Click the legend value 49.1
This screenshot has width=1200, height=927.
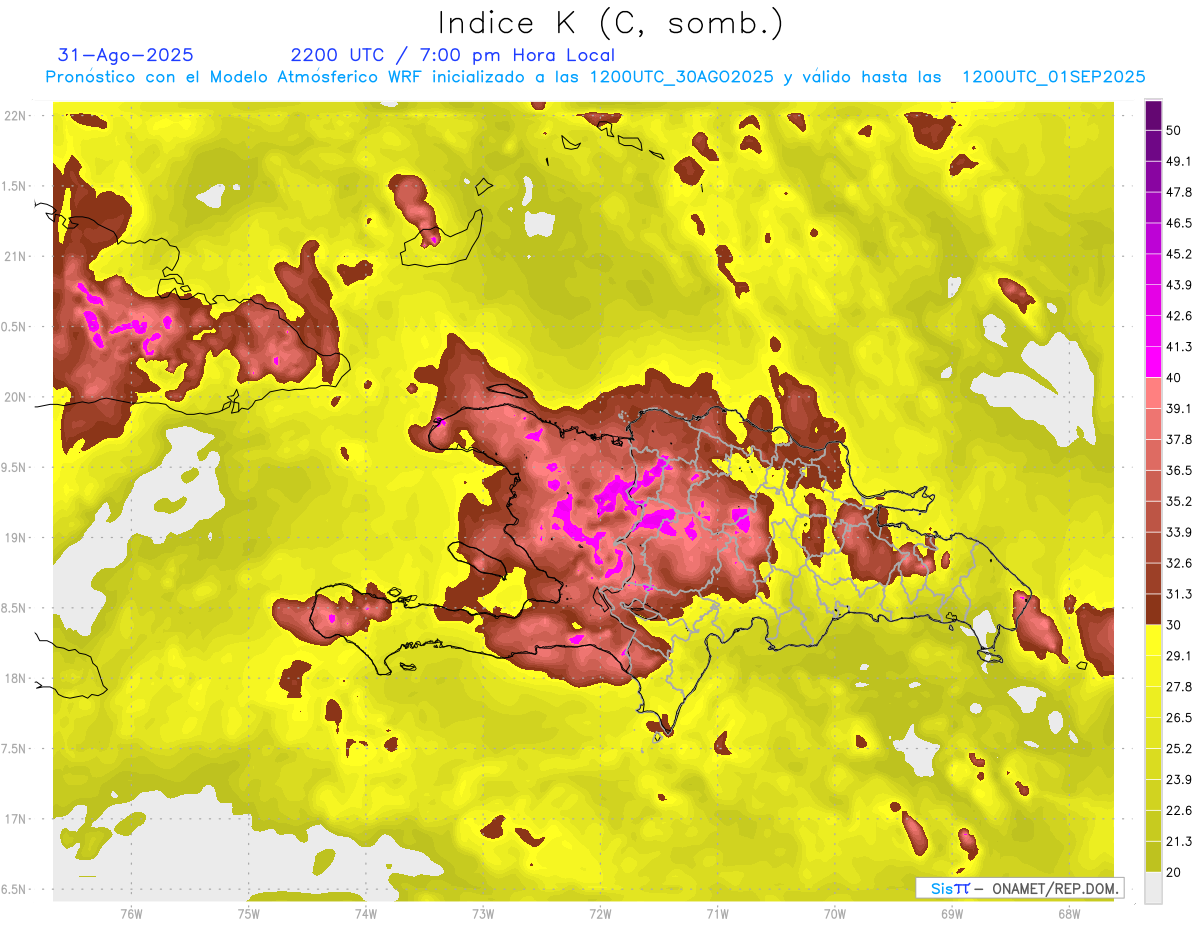pos(1179,161)
